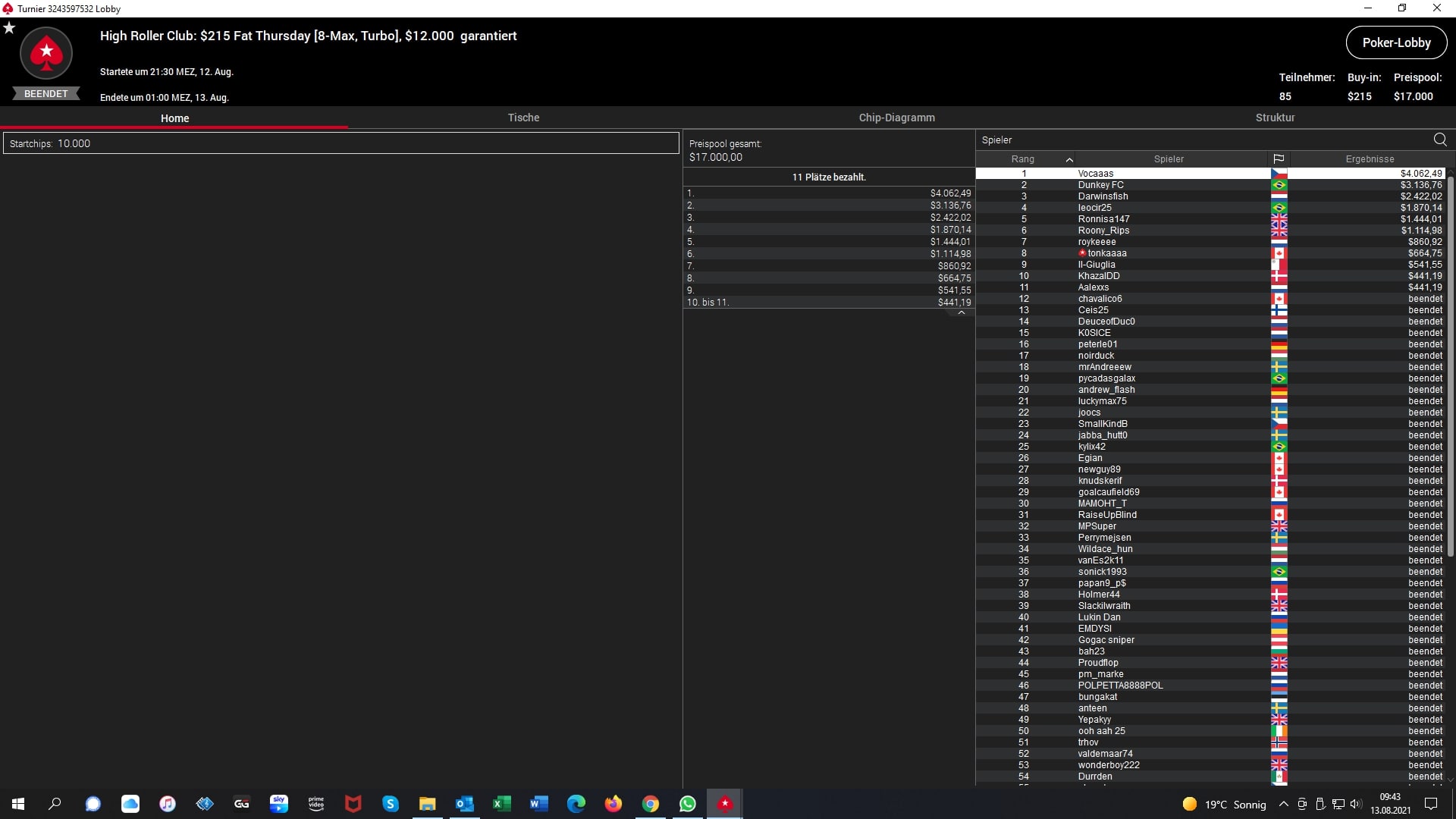1456x819 pixels.
Task: Switch to the Tische tab
Action: [523, 118]
